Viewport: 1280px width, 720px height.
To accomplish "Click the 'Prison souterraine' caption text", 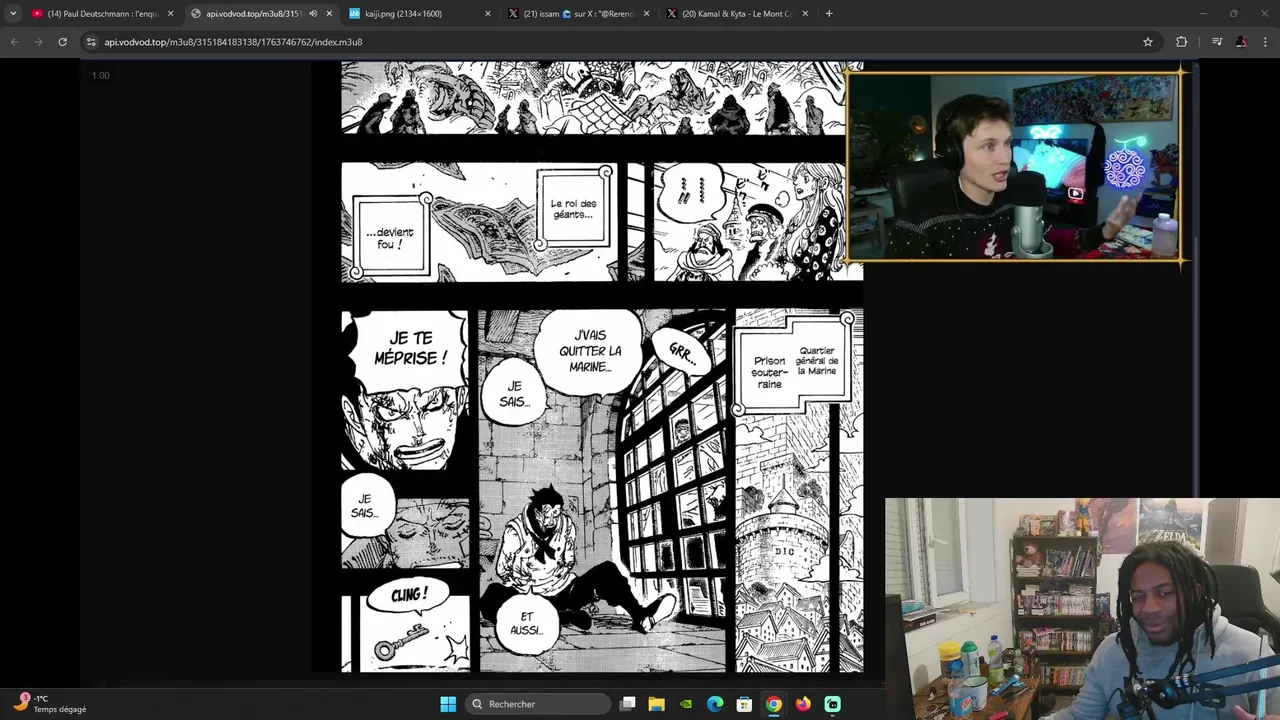I will click(x=769, y=372).
